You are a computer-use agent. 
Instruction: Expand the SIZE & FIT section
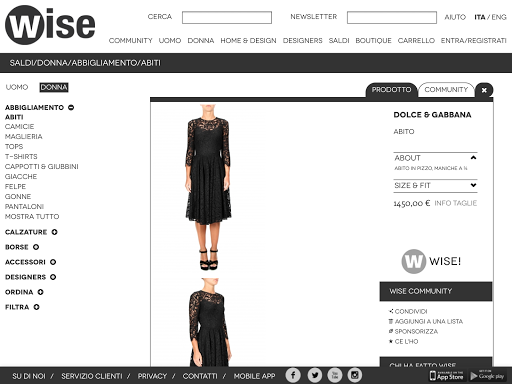click(435, 185)
